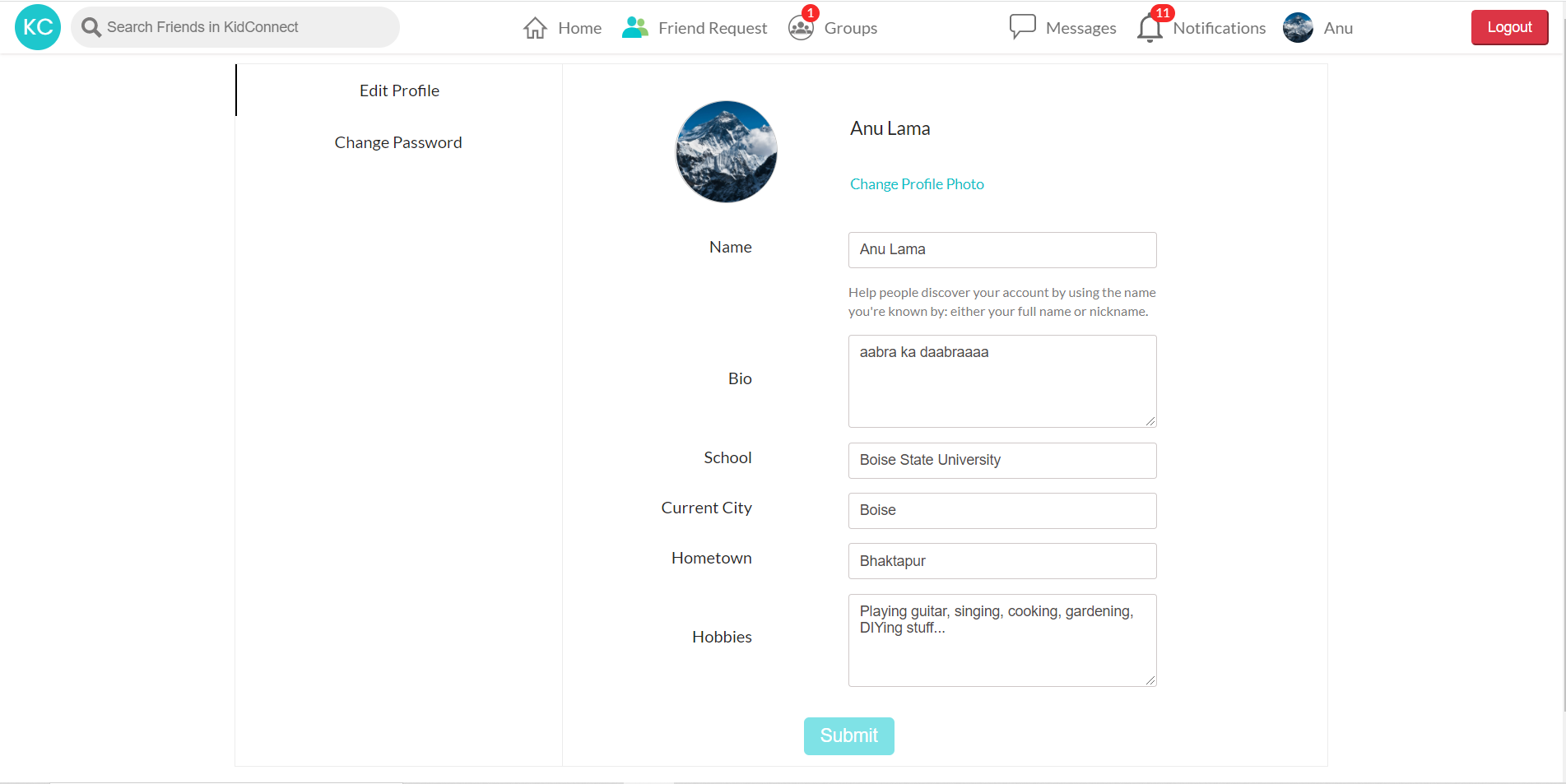Click the Hometown field containing Bhaktapur
This screenshot has height=784, width=1566.
[x=1001, y=561]
